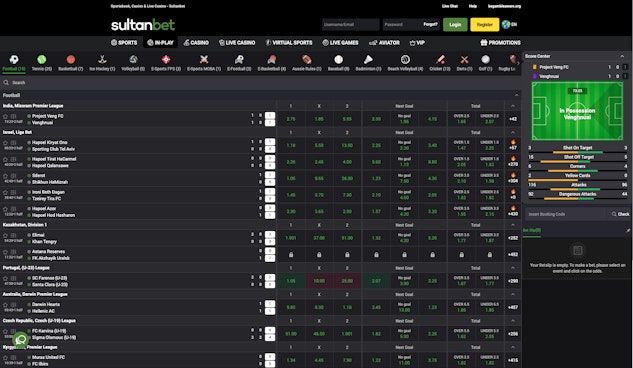Click the Forgot? password link
Viewport: 633px width, 368px height.
[x=430, y=24]
